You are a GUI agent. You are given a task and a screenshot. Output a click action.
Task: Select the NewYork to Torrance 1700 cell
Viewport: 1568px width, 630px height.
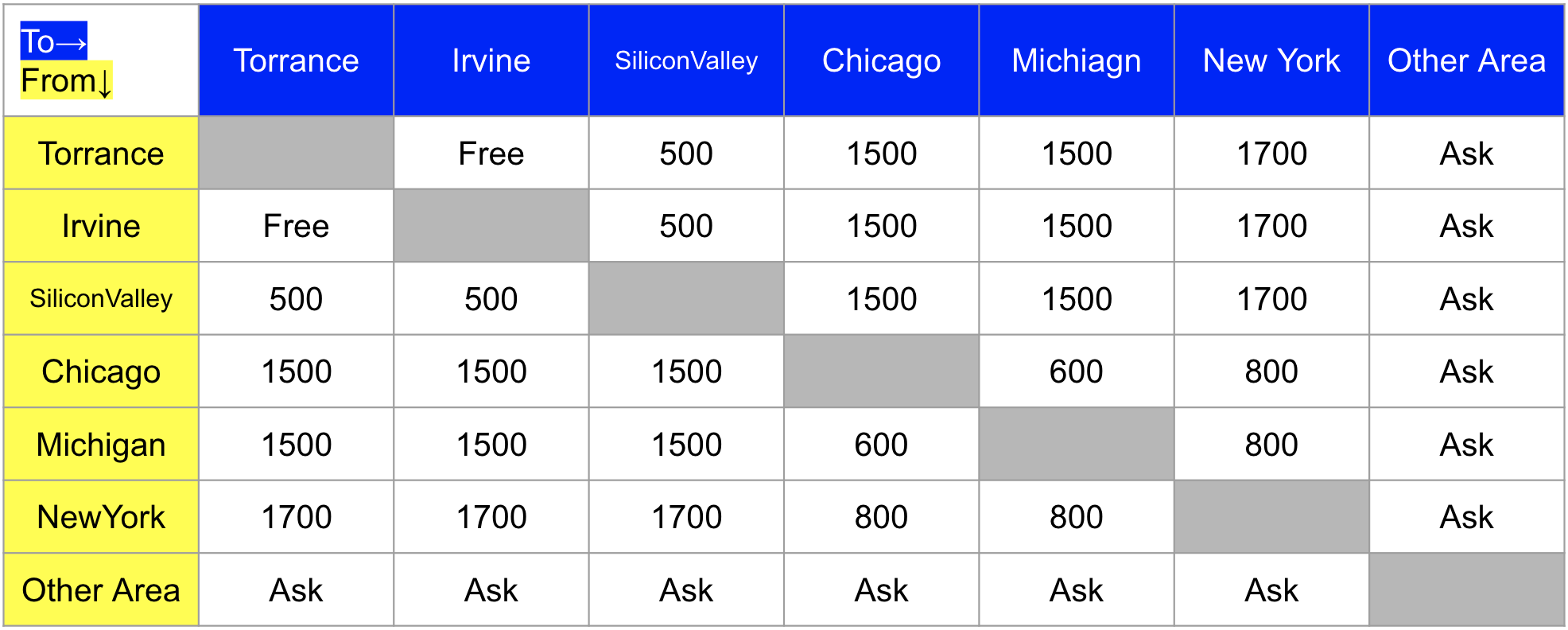(296, 517)
